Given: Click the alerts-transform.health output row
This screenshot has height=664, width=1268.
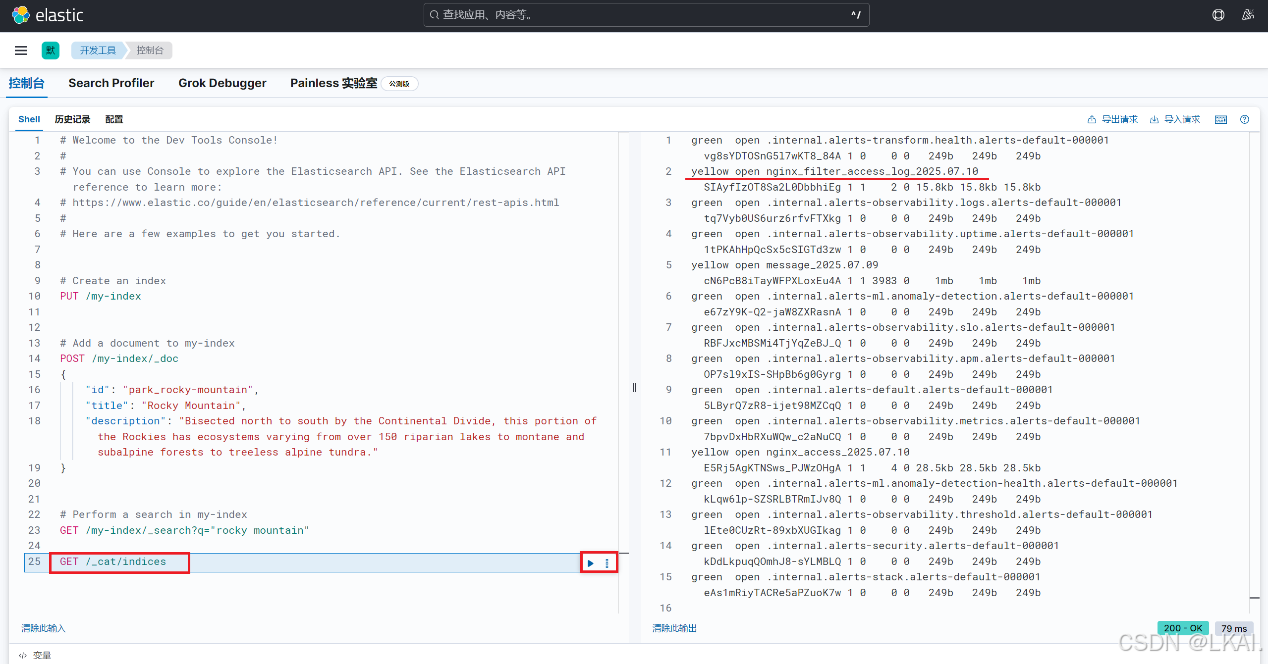Looking at the screenshot, I should 900,140.
